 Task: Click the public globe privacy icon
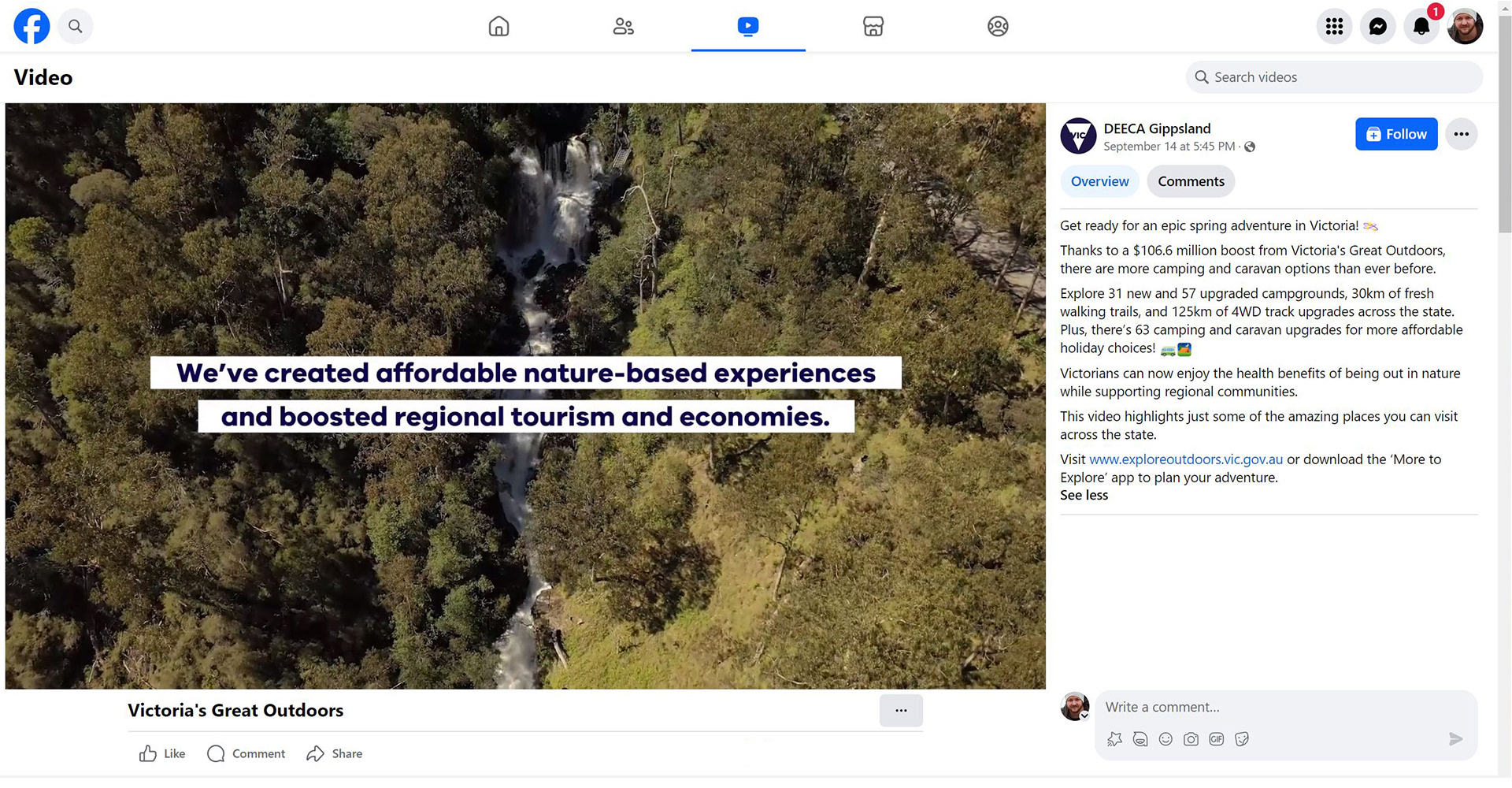pyautogui.click(x=1250, y=147)
